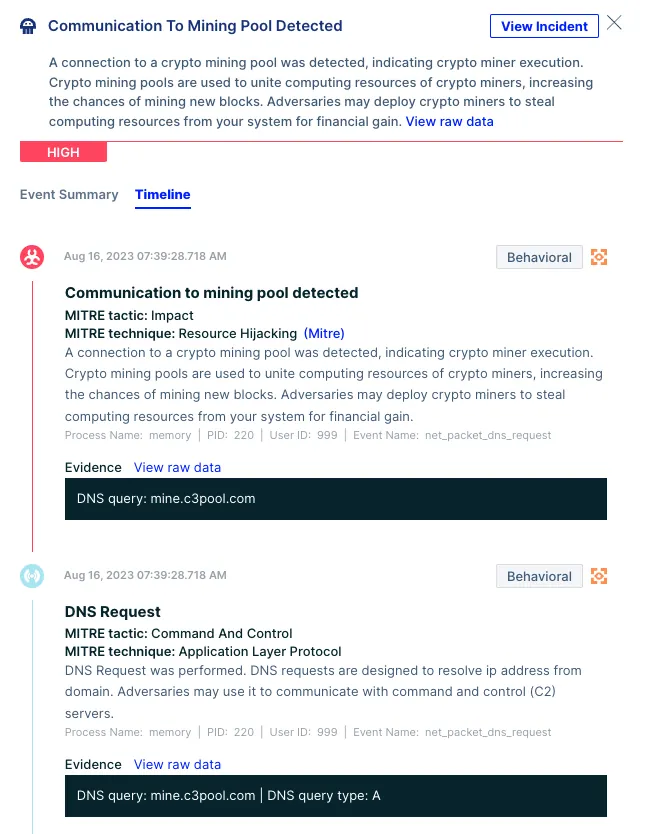Click Behavioral badge on DNS Request event
Viewport: 645px width, 834px height.
pyautogui.click(x=539, y=577)
